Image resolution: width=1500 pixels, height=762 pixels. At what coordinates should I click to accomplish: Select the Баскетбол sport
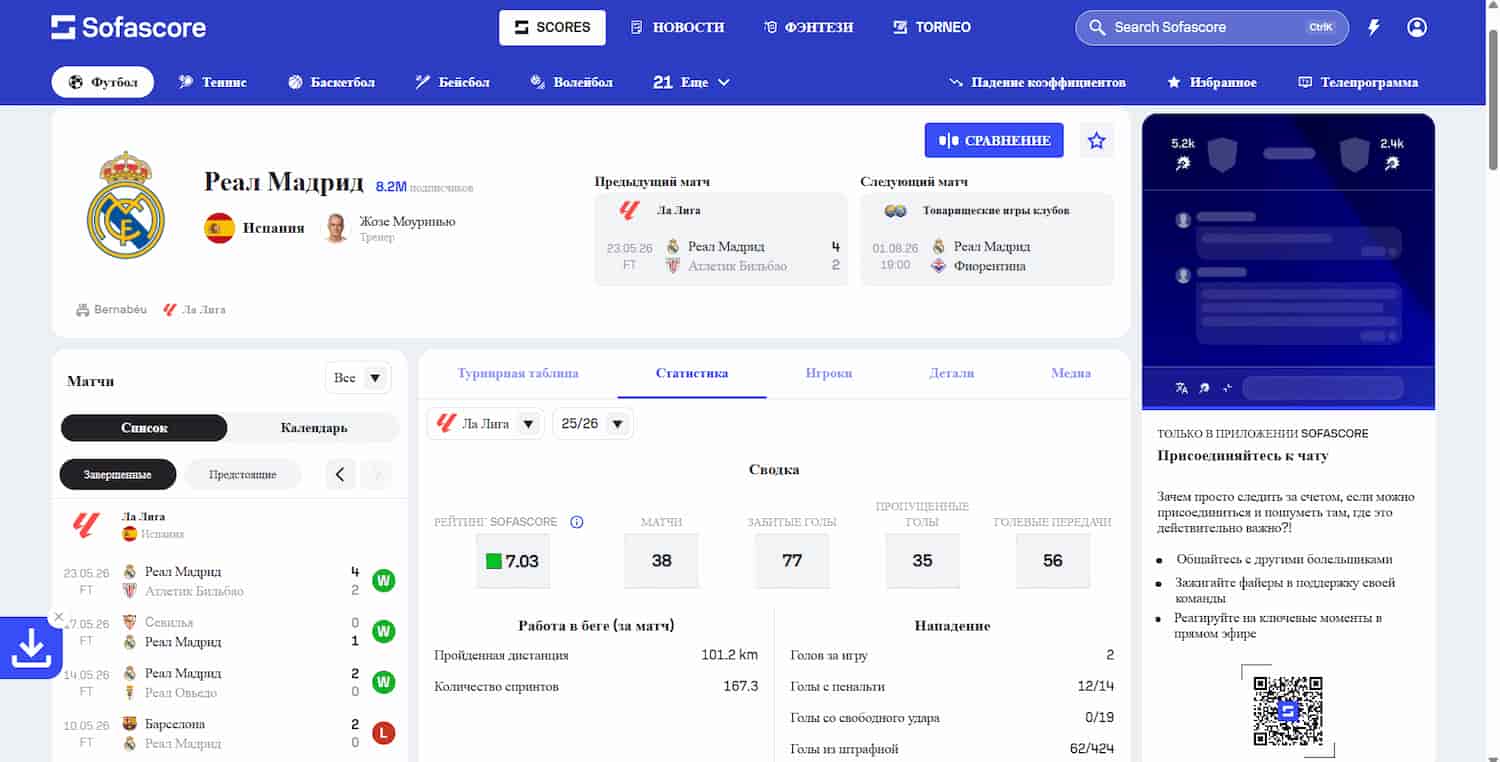pyautogui.click(x=331, y=82)
